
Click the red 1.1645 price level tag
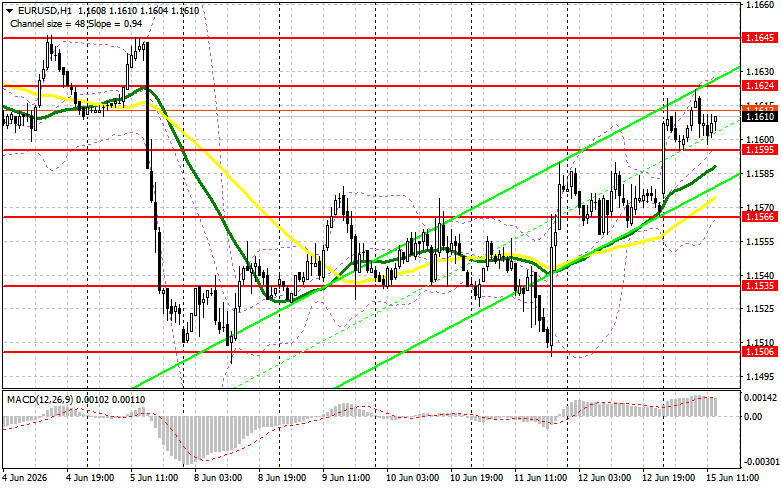pyautogui.click(x=760, y=38)
